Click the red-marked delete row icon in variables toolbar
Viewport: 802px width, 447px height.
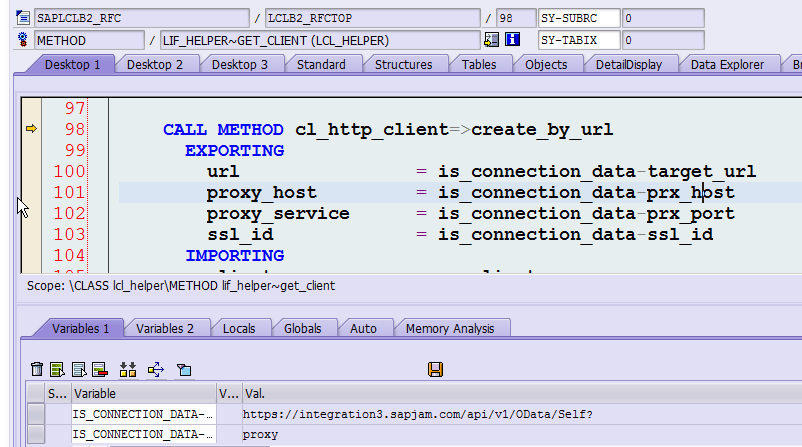point(100,369)
